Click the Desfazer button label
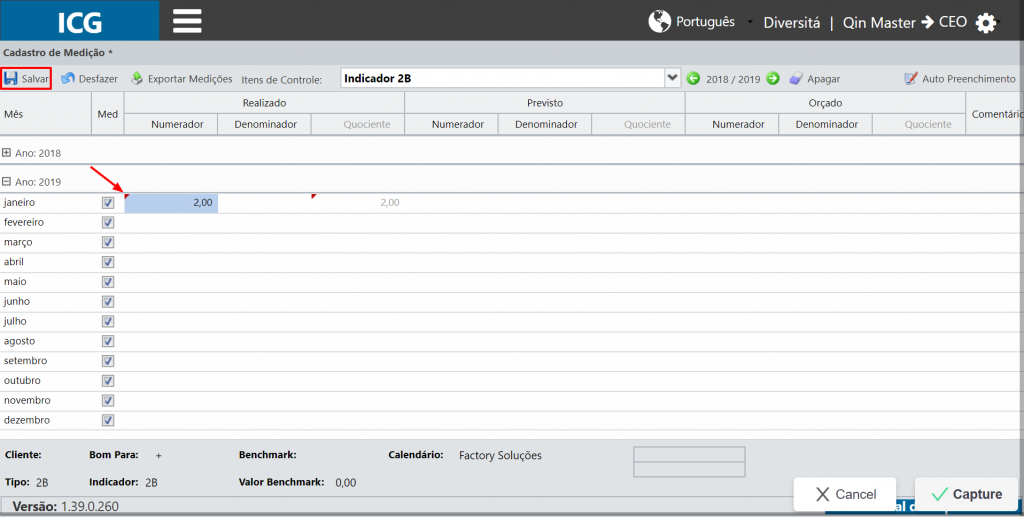 pyautogui.click(x=98, y=79)
